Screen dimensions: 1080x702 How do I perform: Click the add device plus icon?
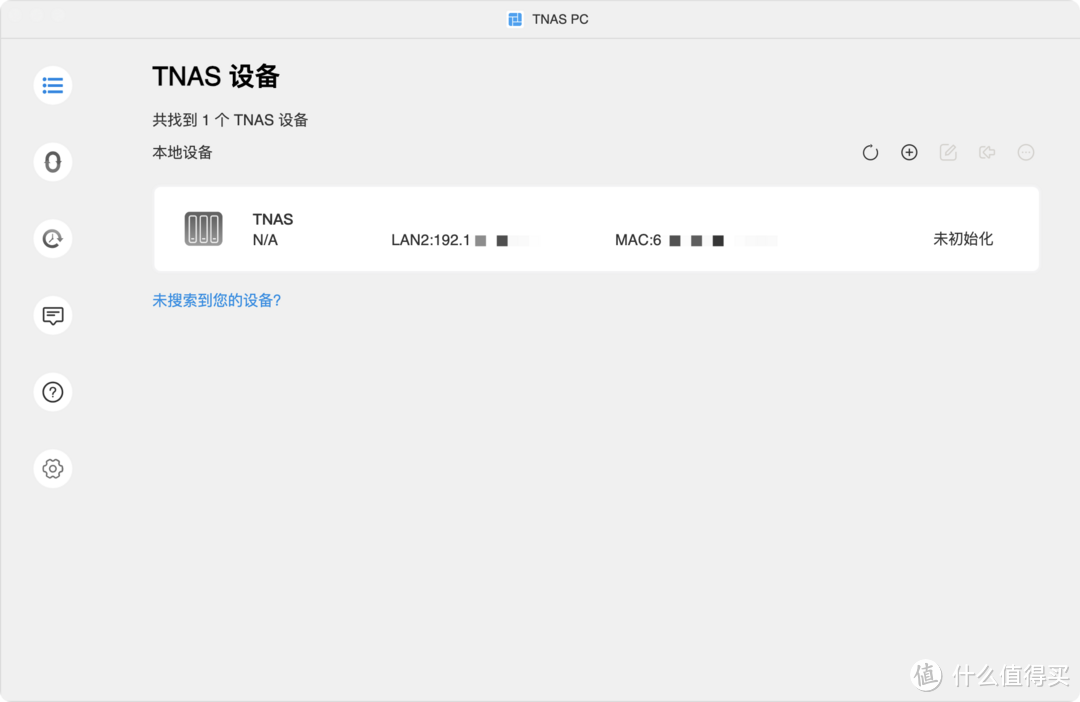909,152
